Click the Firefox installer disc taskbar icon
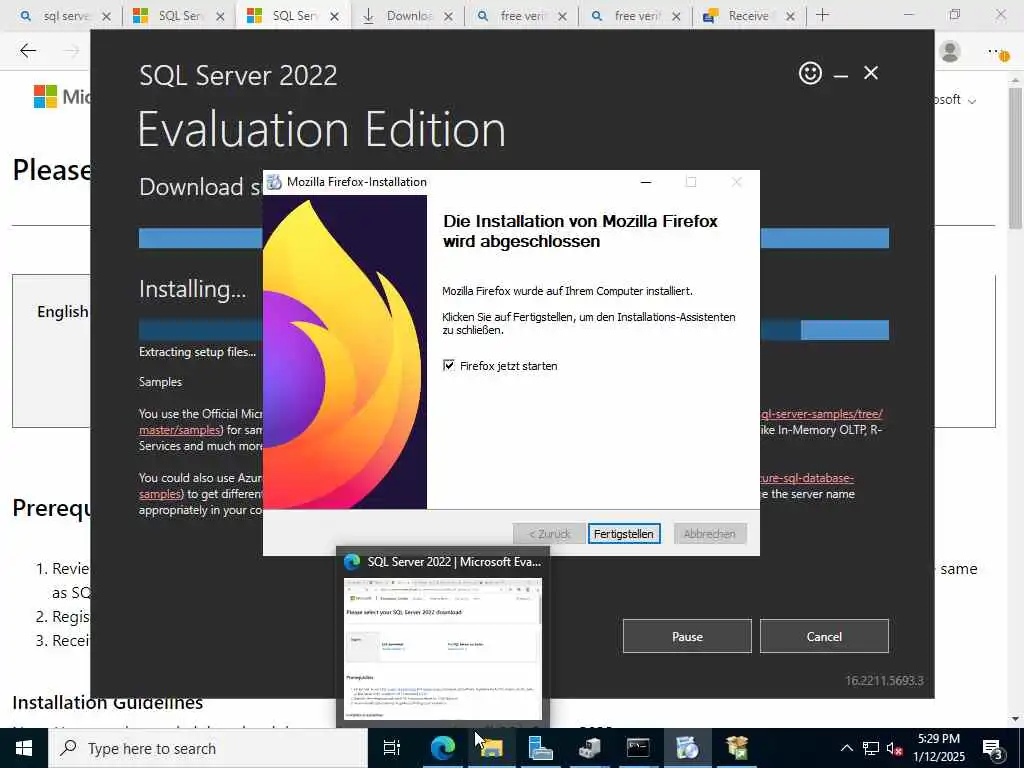 tap(687, 748)
